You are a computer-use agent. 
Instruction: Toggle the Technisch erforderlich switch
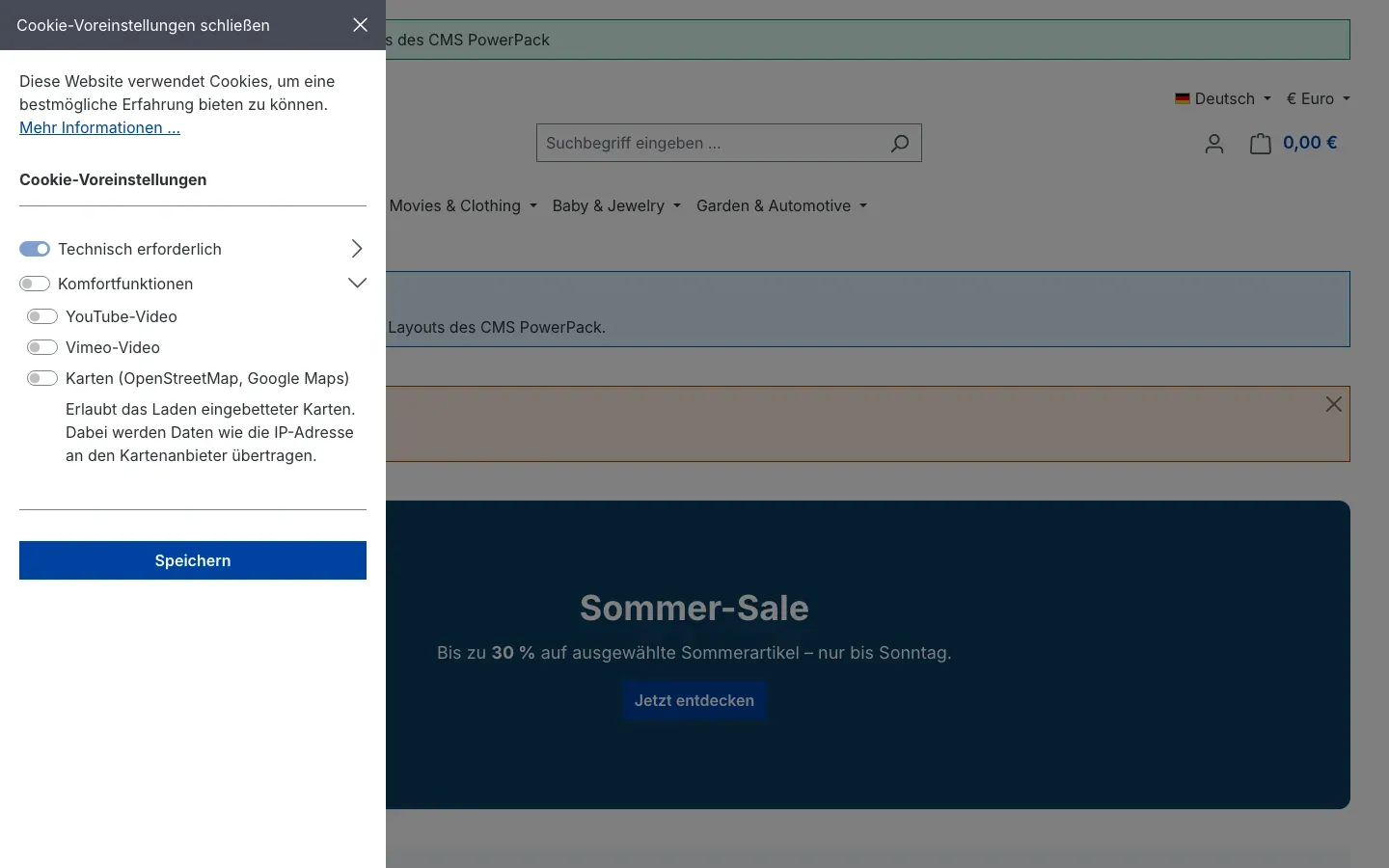coord(35,249)
